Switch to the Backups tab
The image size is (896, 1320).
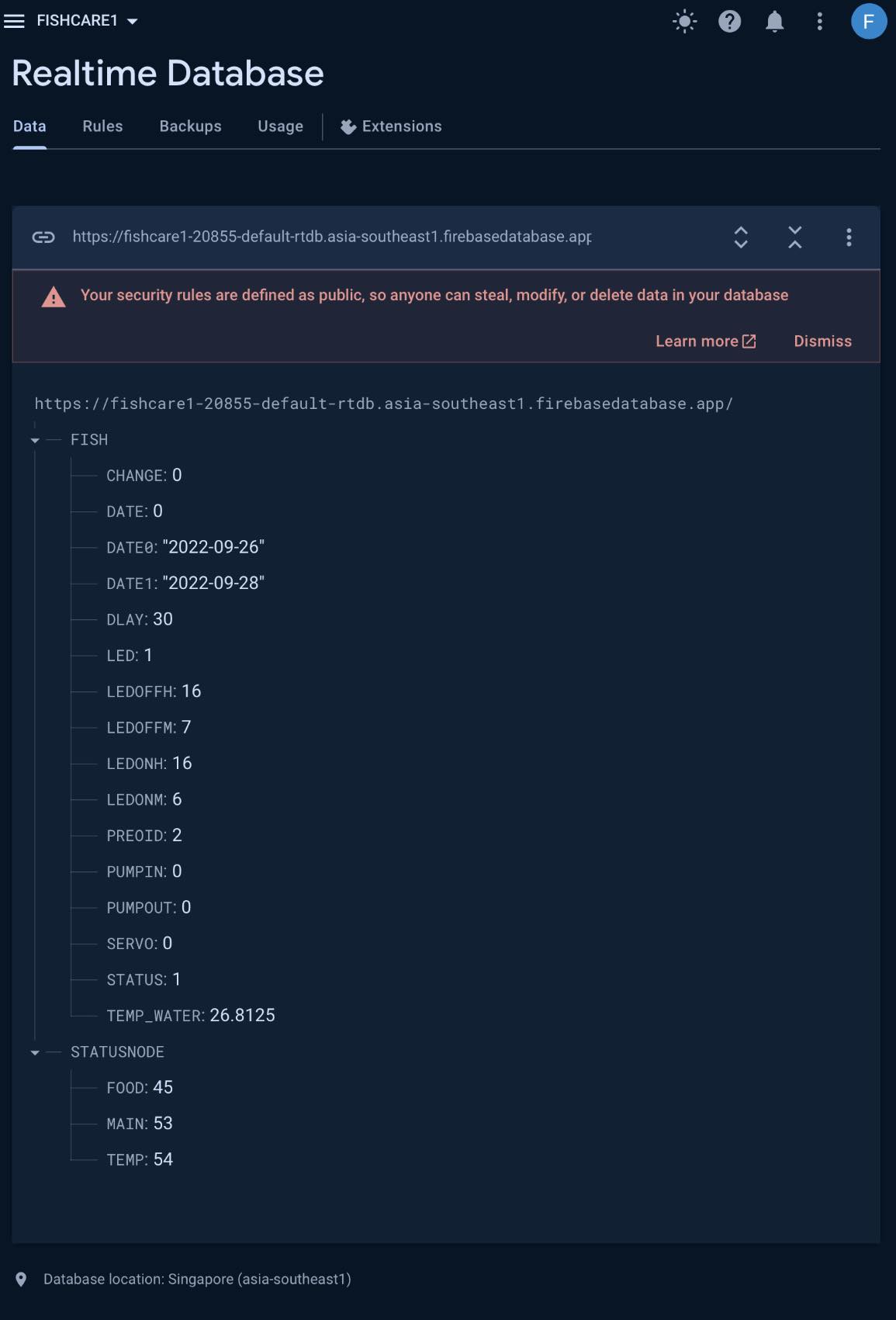[190, 126]
